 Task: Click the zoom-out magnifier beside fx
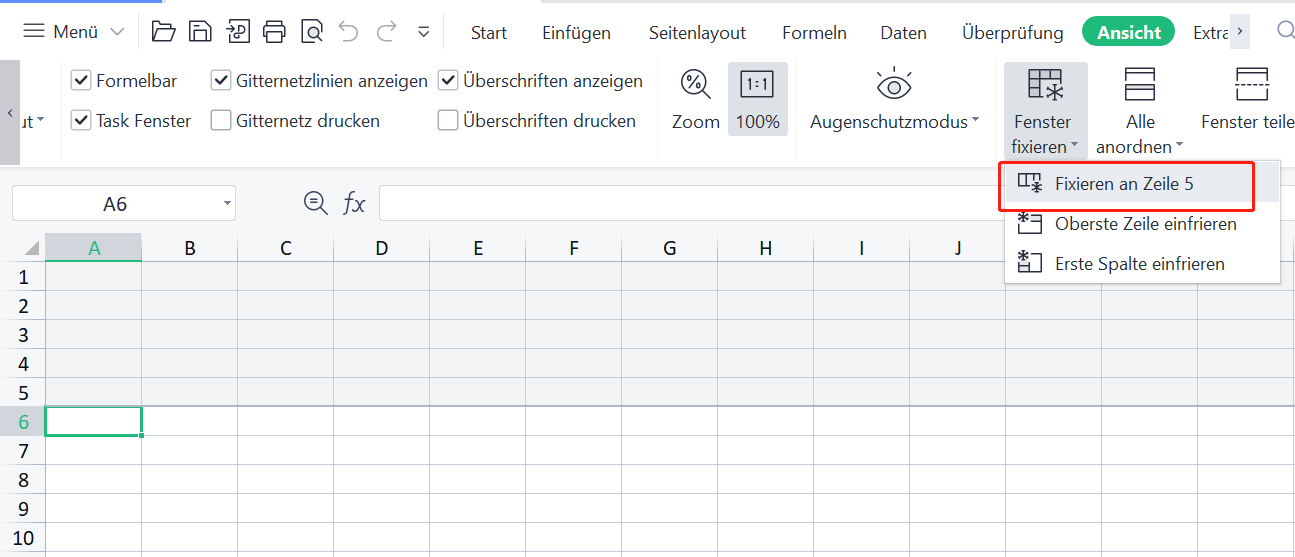coord(315,203)
